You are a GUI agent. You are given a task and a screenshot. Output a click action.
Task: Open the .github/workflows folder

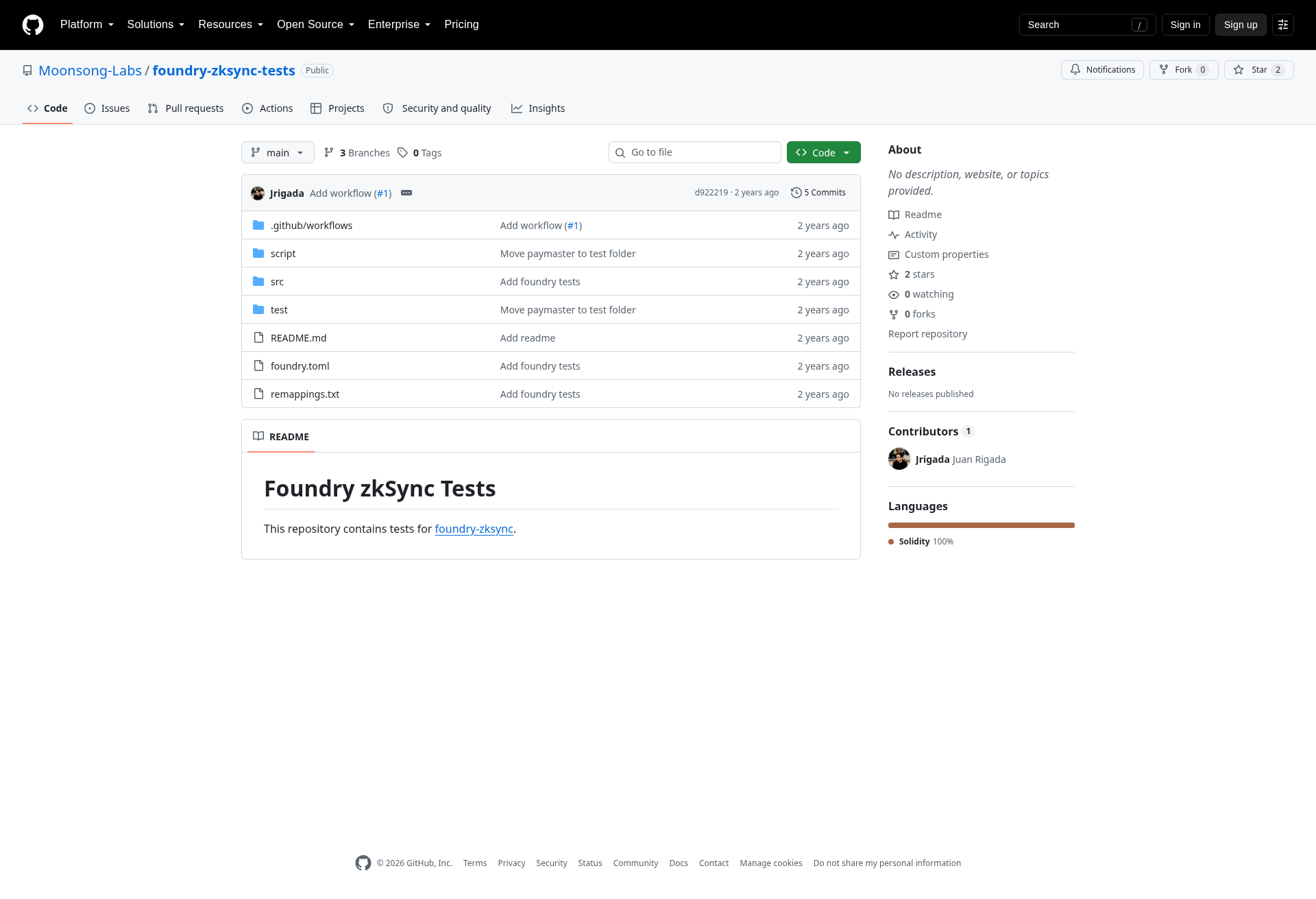(x=311, y=226)
